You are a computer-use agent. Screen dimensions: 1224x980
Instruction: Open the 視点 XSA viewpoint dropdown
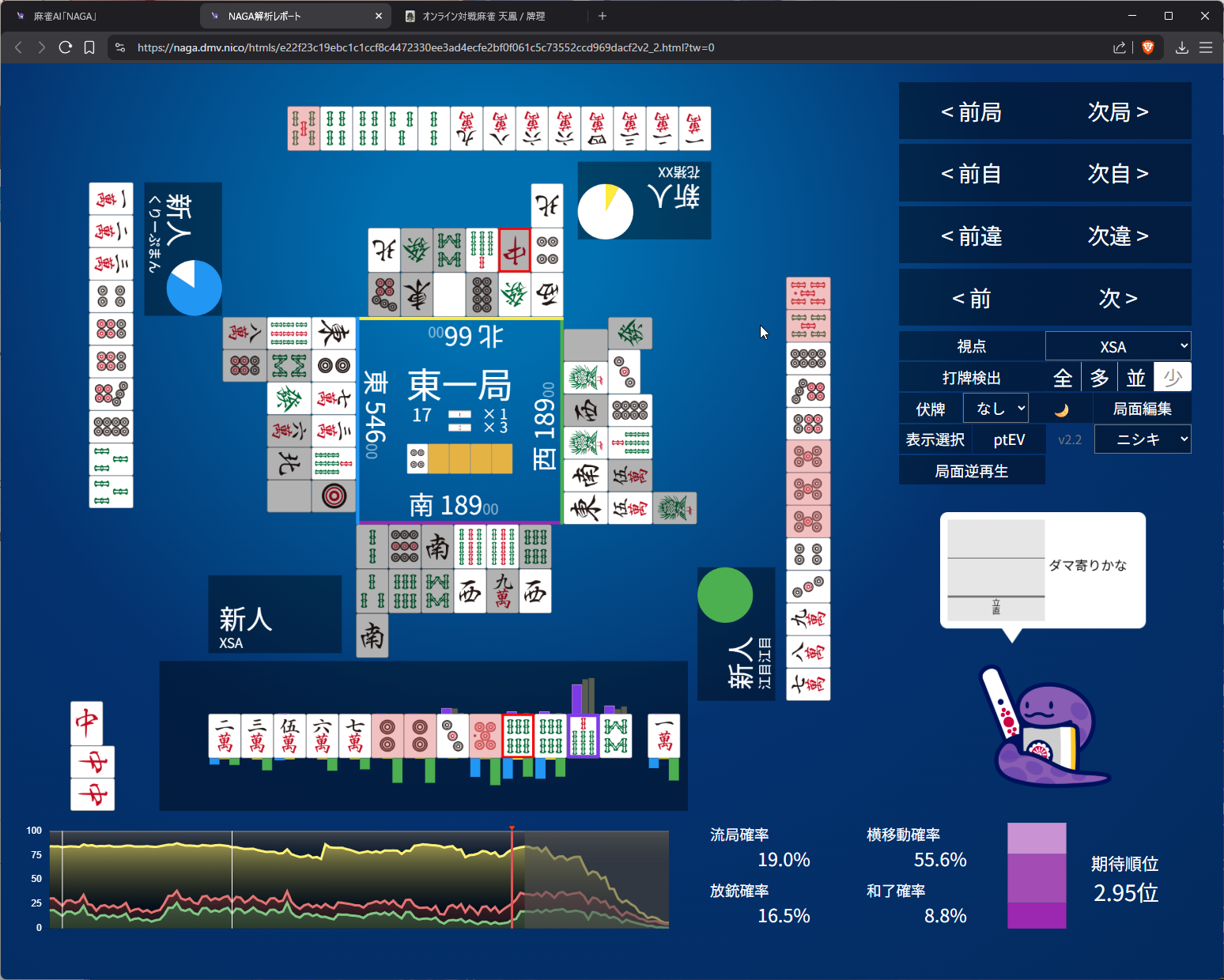[1117, 346]
